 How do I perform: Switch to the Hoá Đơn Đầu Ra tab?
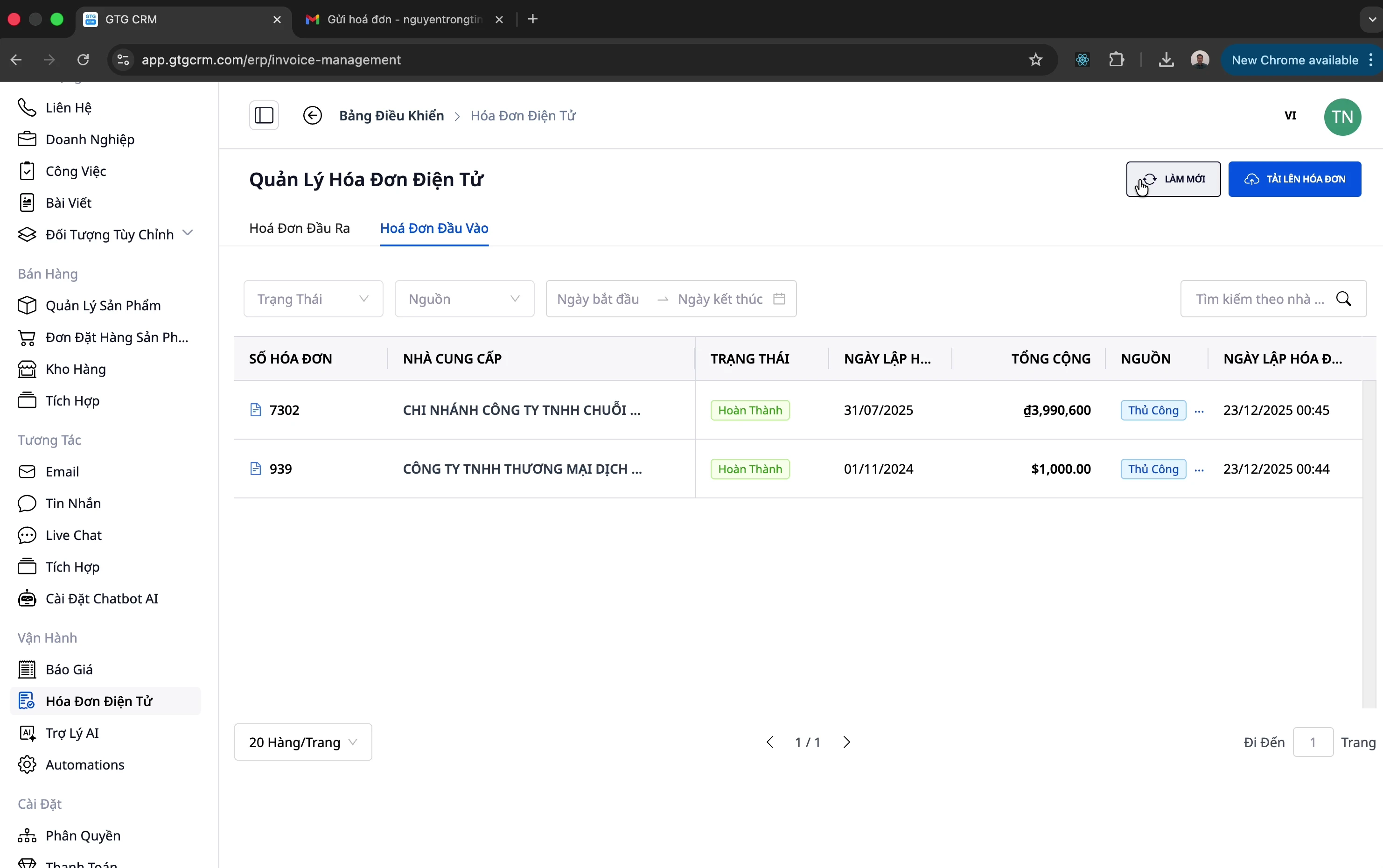click(x=299, y=229)
